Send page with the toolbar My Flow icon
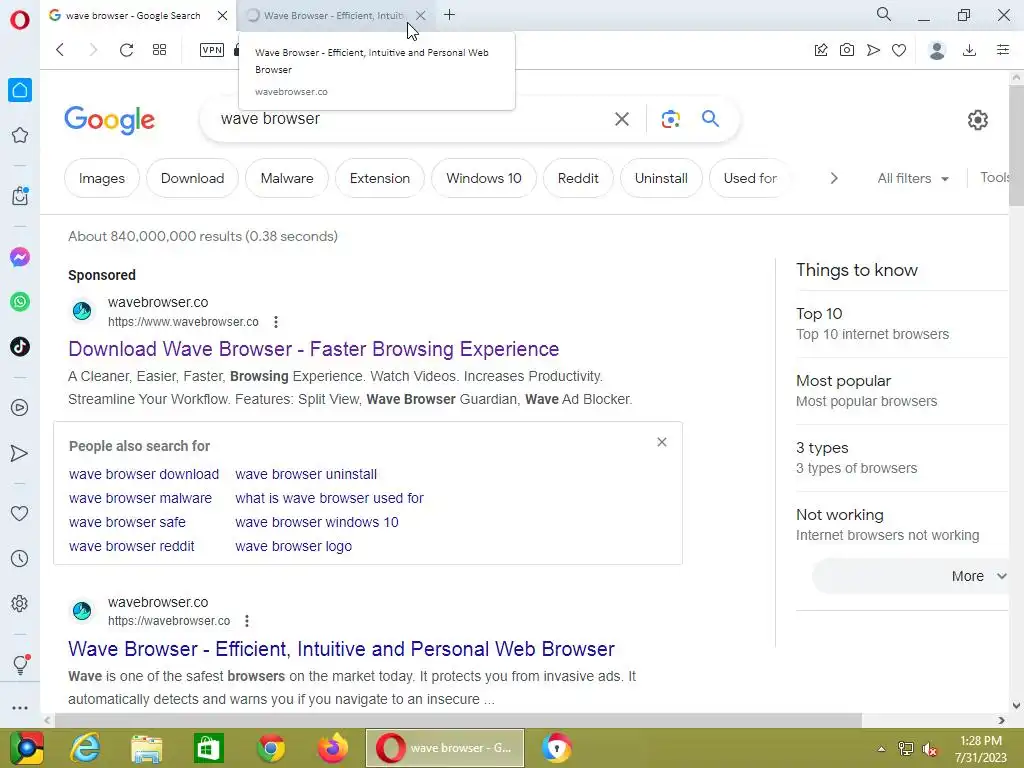The width and height of the screenshot is (1024, 768). point(873,50)
